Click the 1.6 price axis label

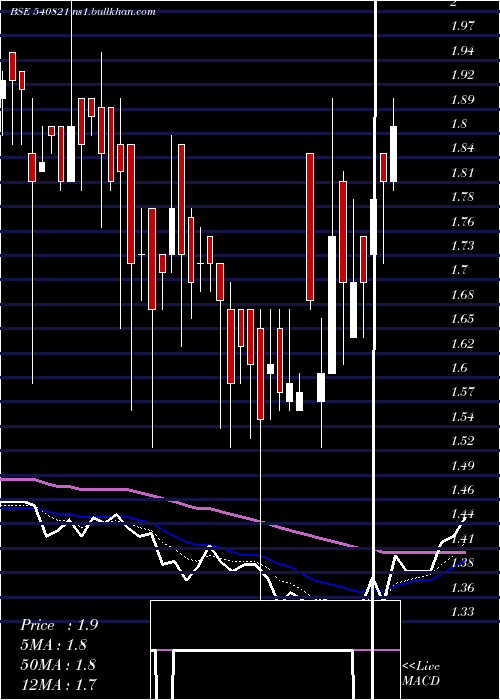pos(459,368)
